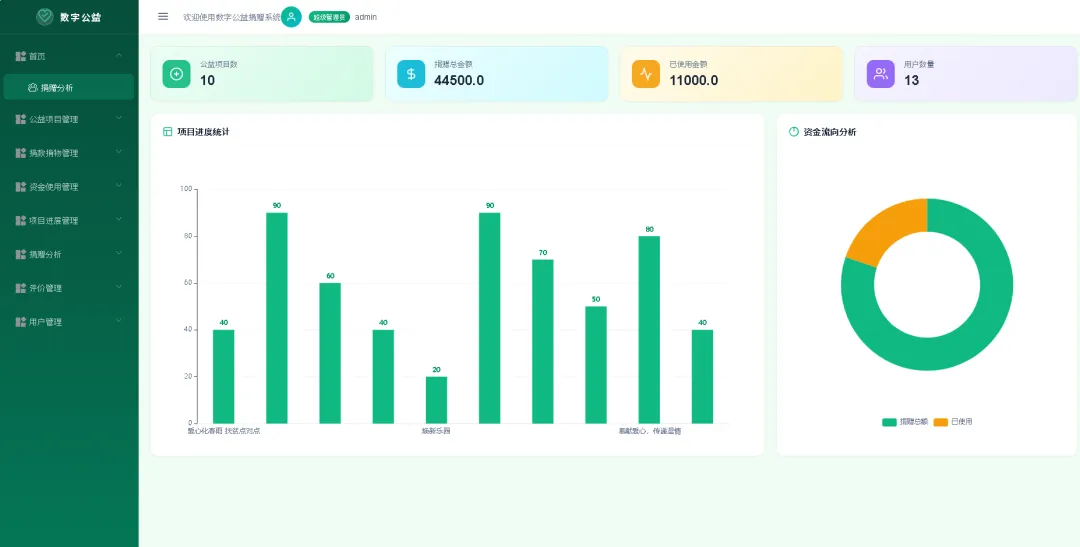Click the 首页 menu icon
The image size is (1080, 547).
click(x=21, y=56)
